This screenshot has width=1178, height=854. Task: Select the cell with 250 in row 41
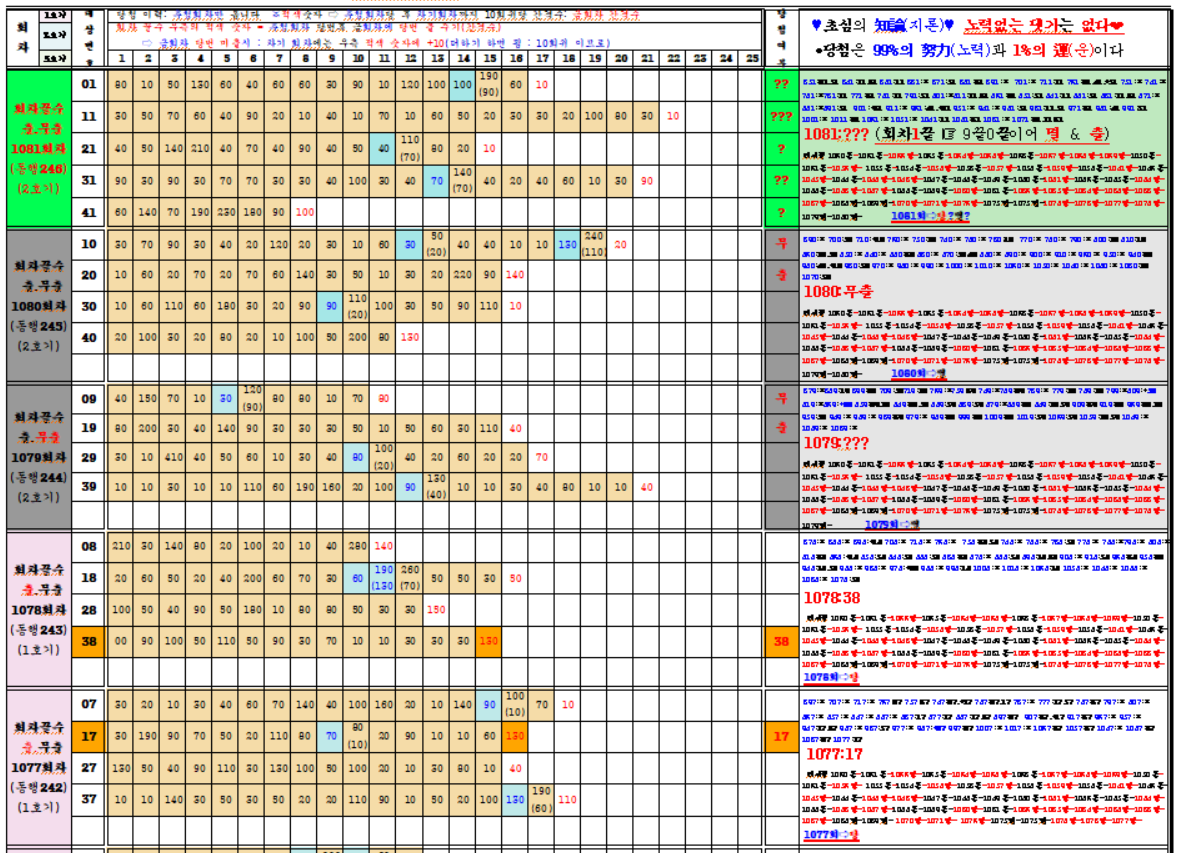coord(226,212)
